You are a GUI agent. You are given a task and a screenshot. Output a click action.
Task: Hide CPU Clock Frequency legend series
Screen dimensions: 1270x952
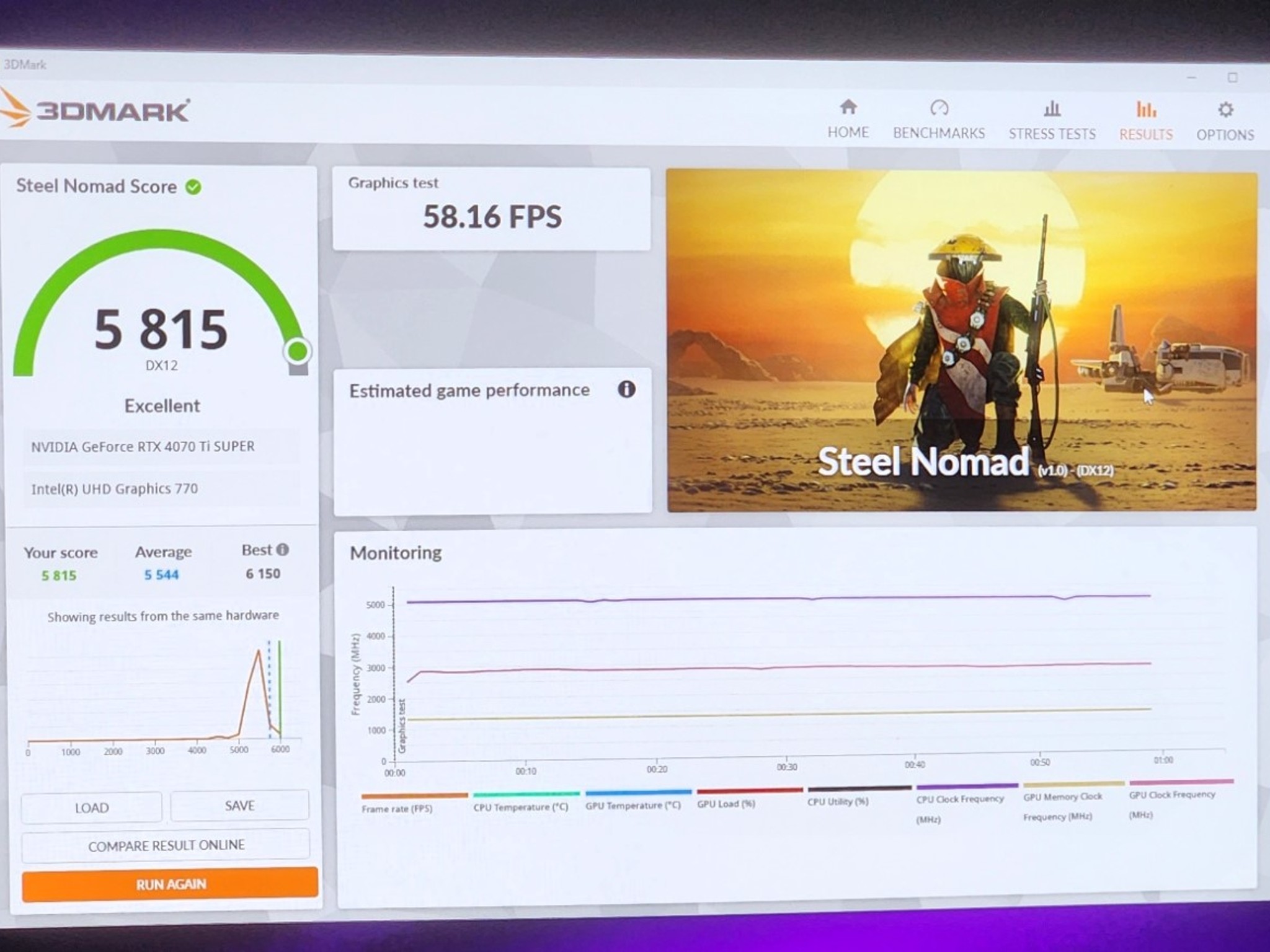pos(959,799)
